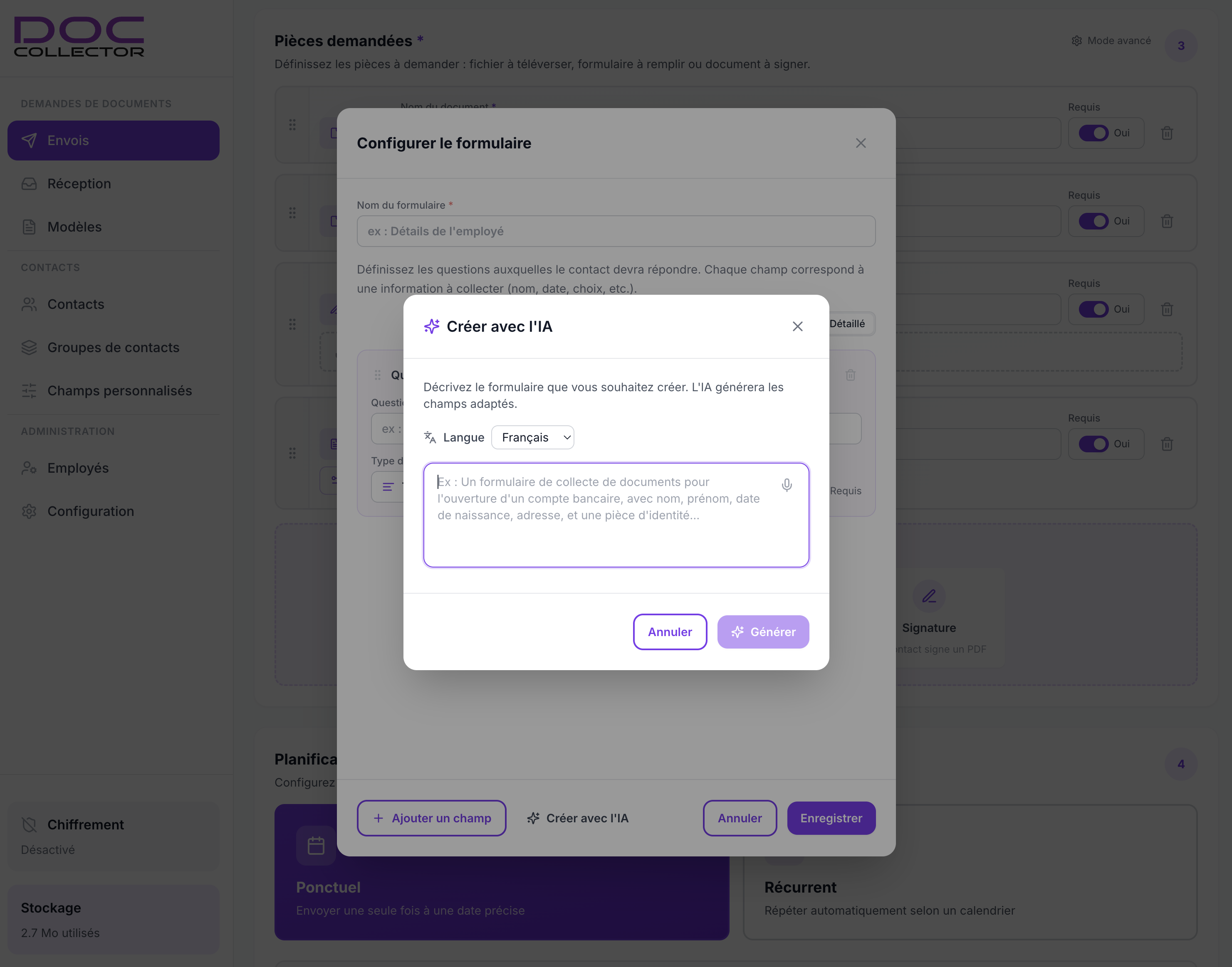Click the microphone icon in the description box
The width and height of the screenshot is (1232, 967).
click(x=787, y=485)
